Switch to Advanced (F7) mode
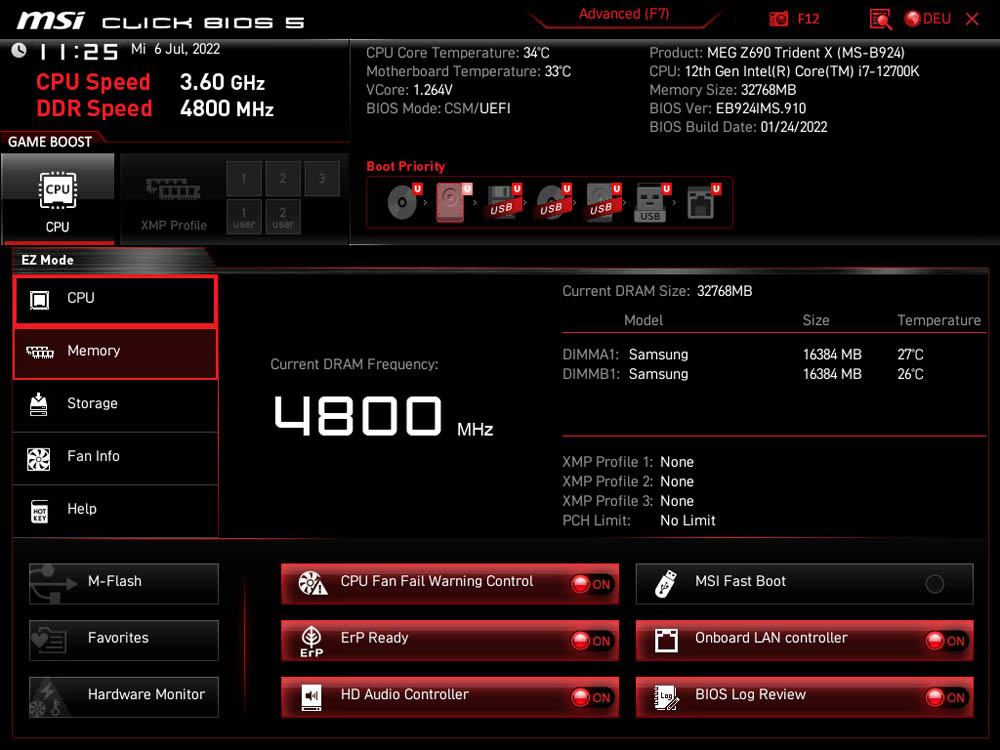The height and width of the screenshot is (750, 1000). point(624,15)
